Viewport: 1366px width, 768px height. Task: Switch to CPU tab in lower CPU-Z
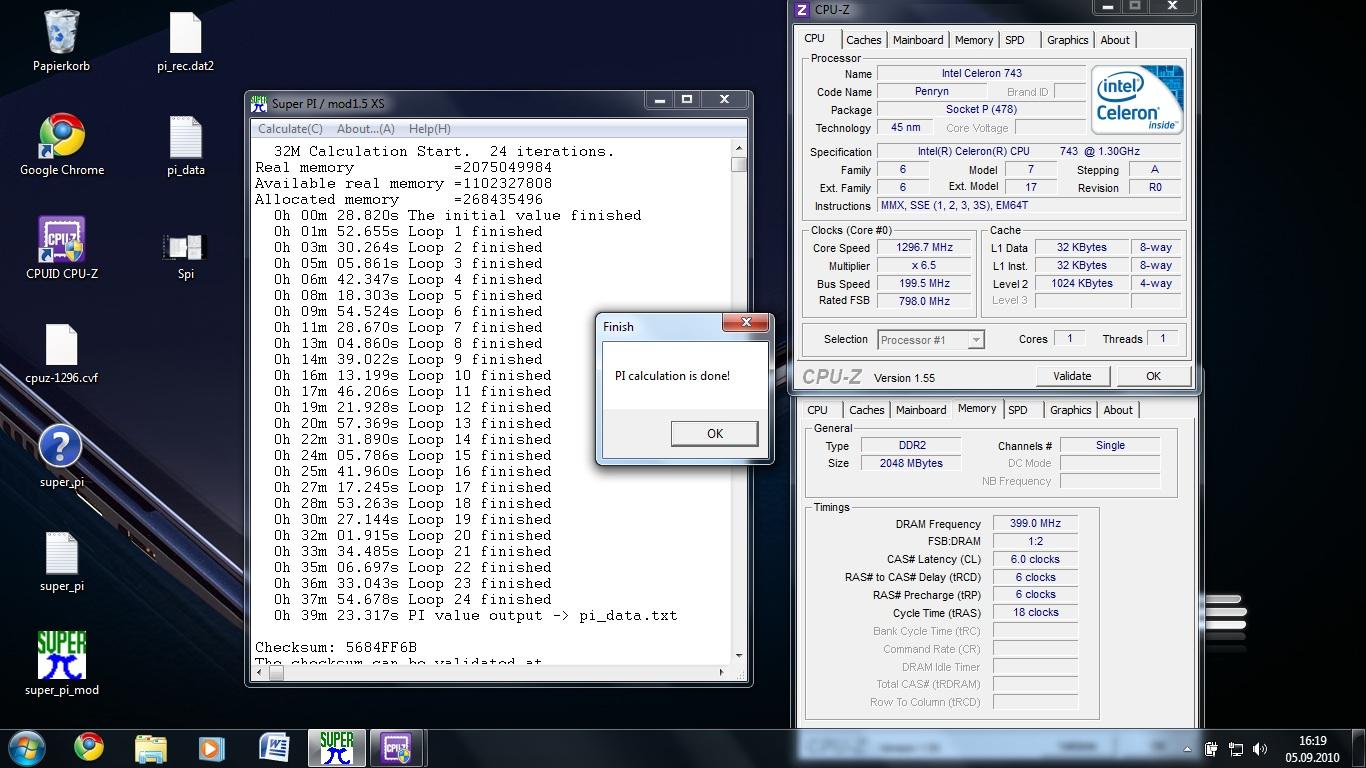818,410
